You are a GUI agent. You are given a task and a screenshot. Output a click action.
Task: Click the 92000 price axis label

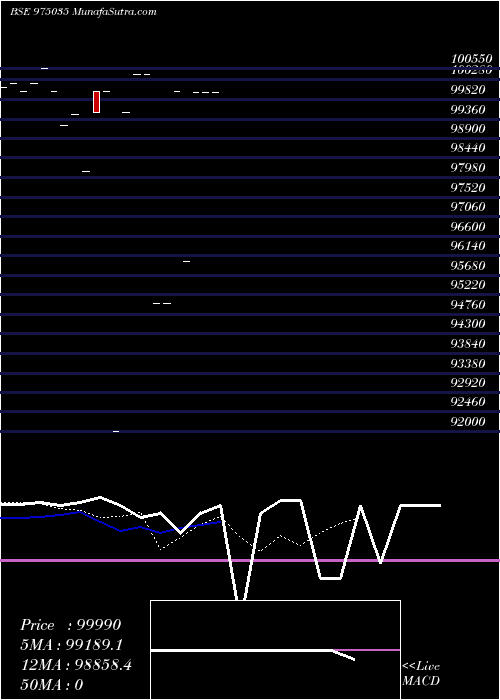(468, 421)
